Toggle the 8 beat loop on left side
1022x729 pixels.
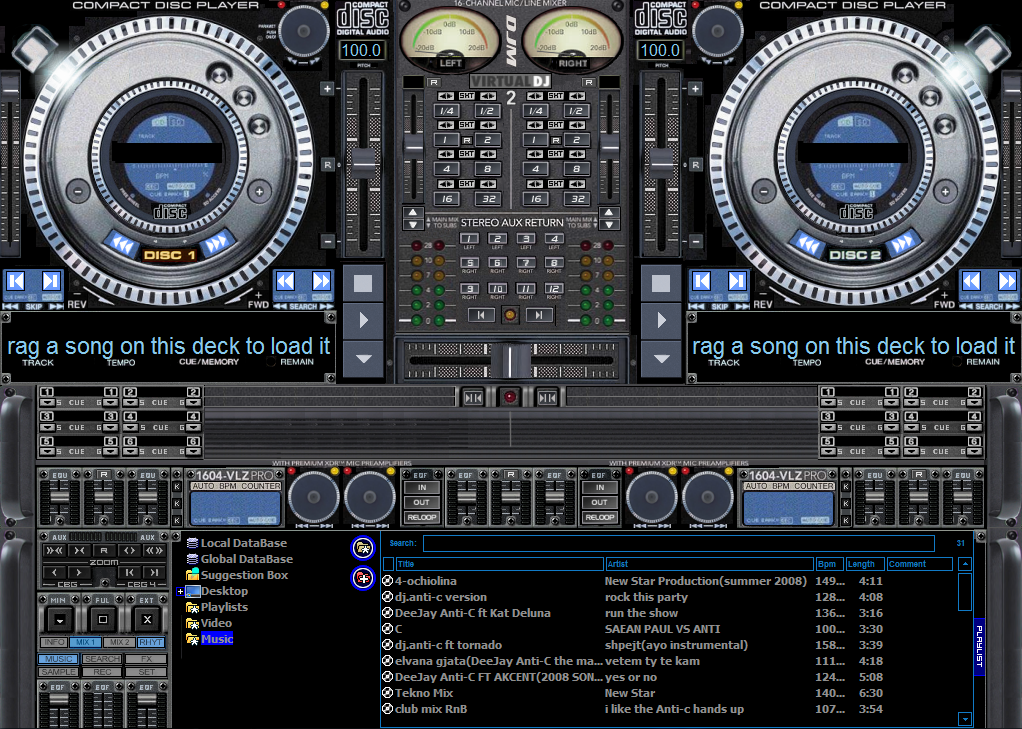click(x=488, y=169)
